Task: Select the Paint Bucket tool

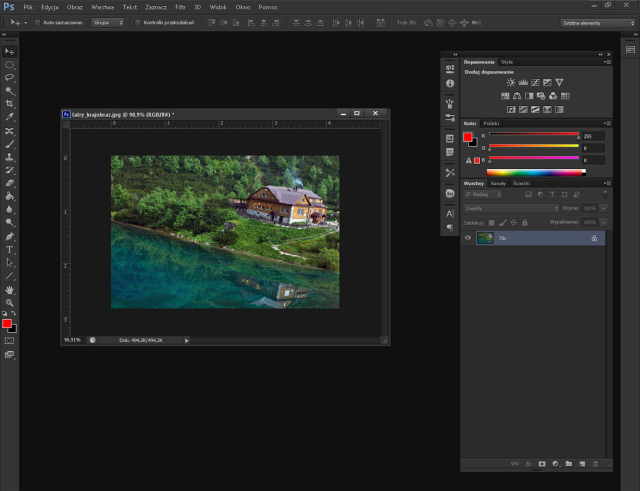Action: 9,196
